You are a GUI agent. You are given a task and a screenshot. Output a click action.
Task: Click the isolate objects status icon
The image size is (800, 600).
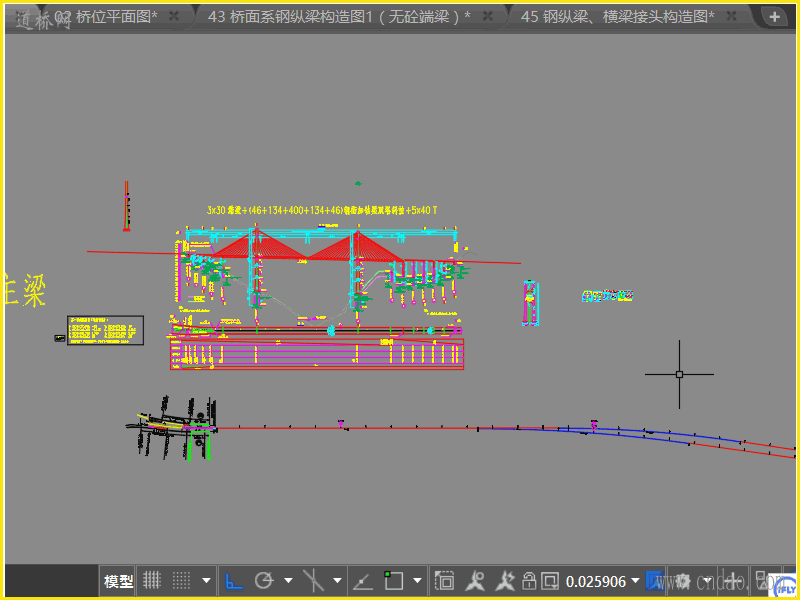click(762, 580)
